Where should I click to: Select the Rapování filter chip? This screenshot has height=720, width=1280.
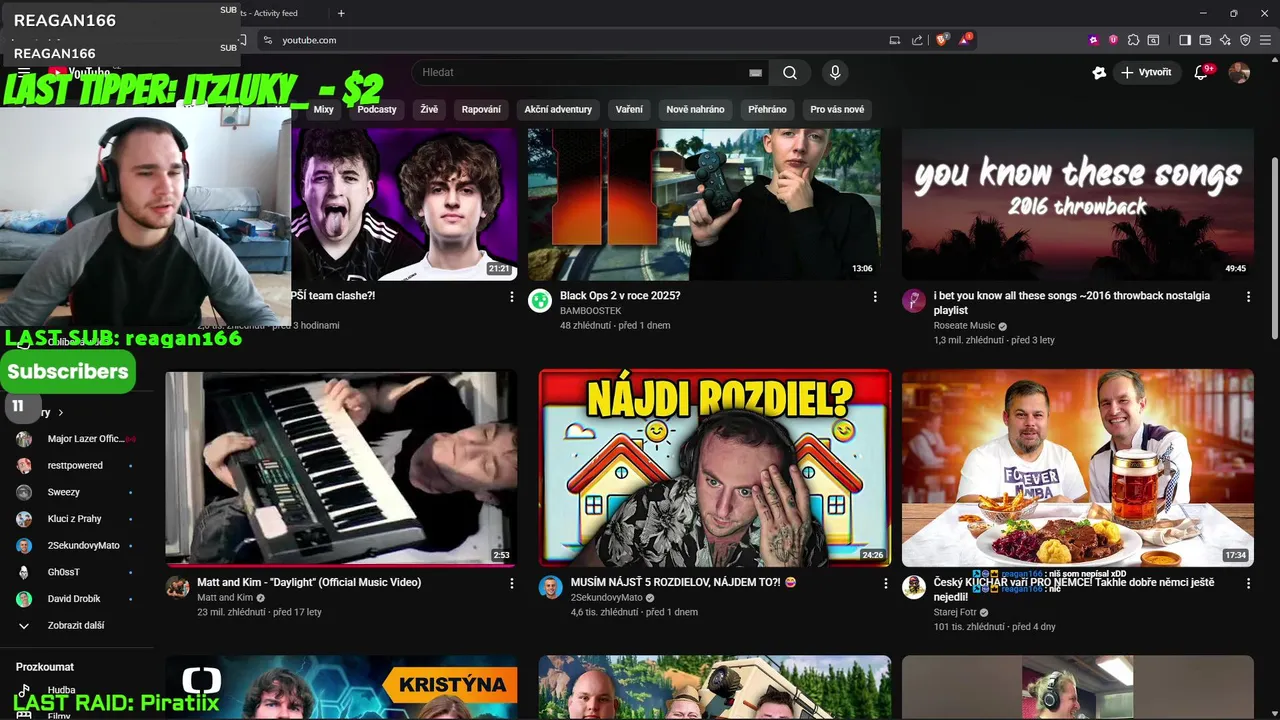point(481,109)
